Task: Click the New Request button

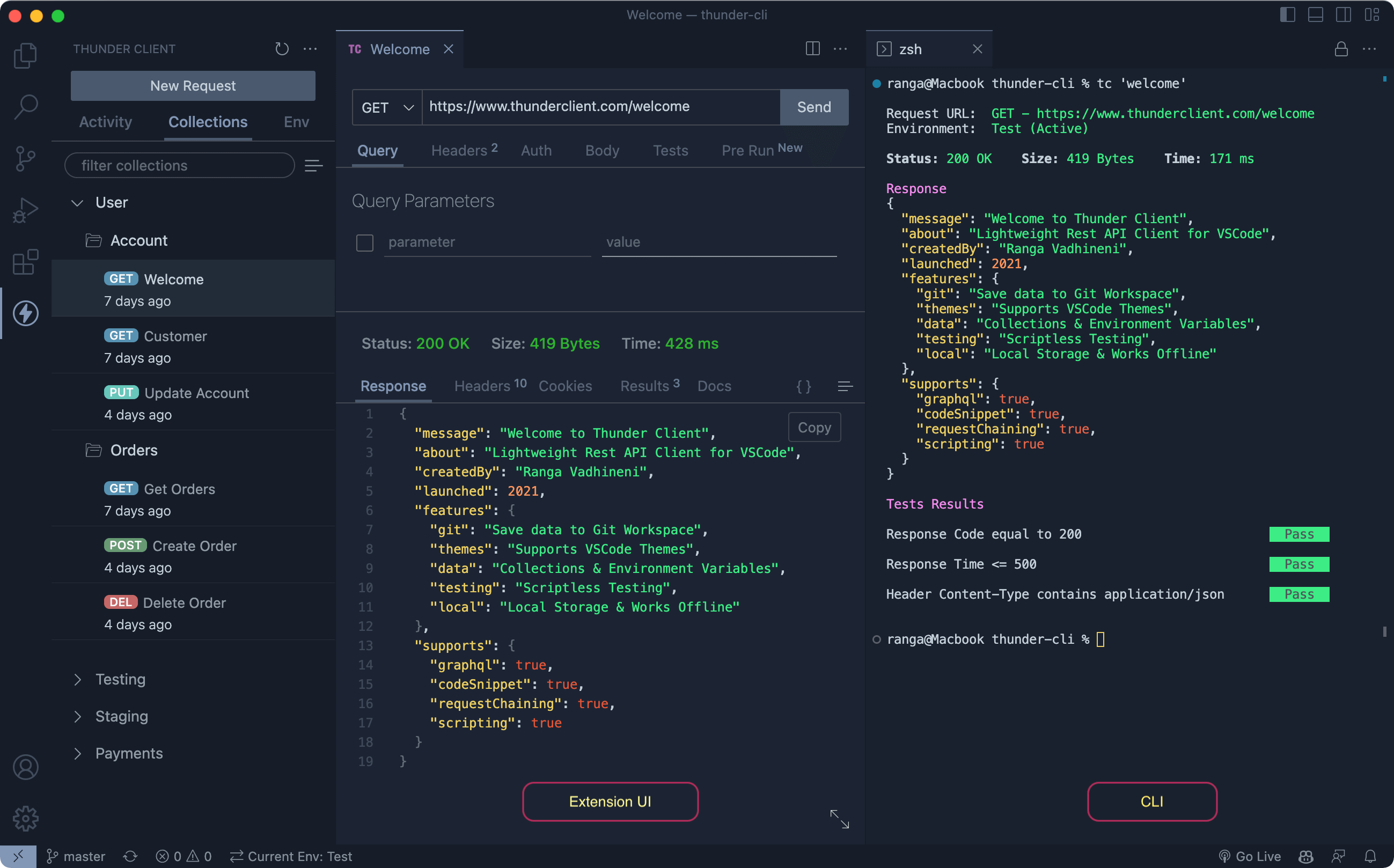Action: (193, 85)
